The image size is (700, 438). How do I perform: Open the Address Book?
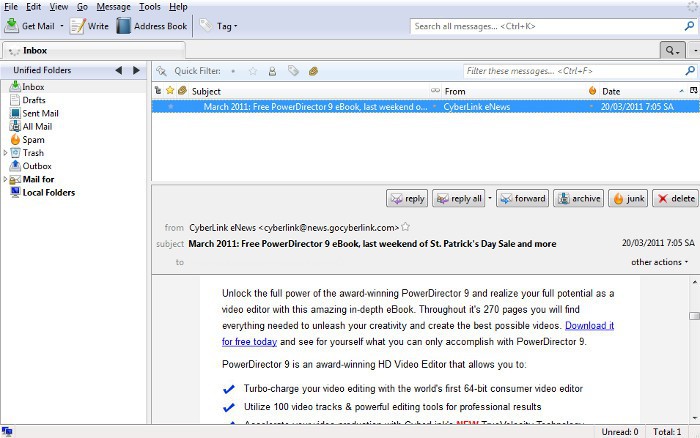pos(152,26)
